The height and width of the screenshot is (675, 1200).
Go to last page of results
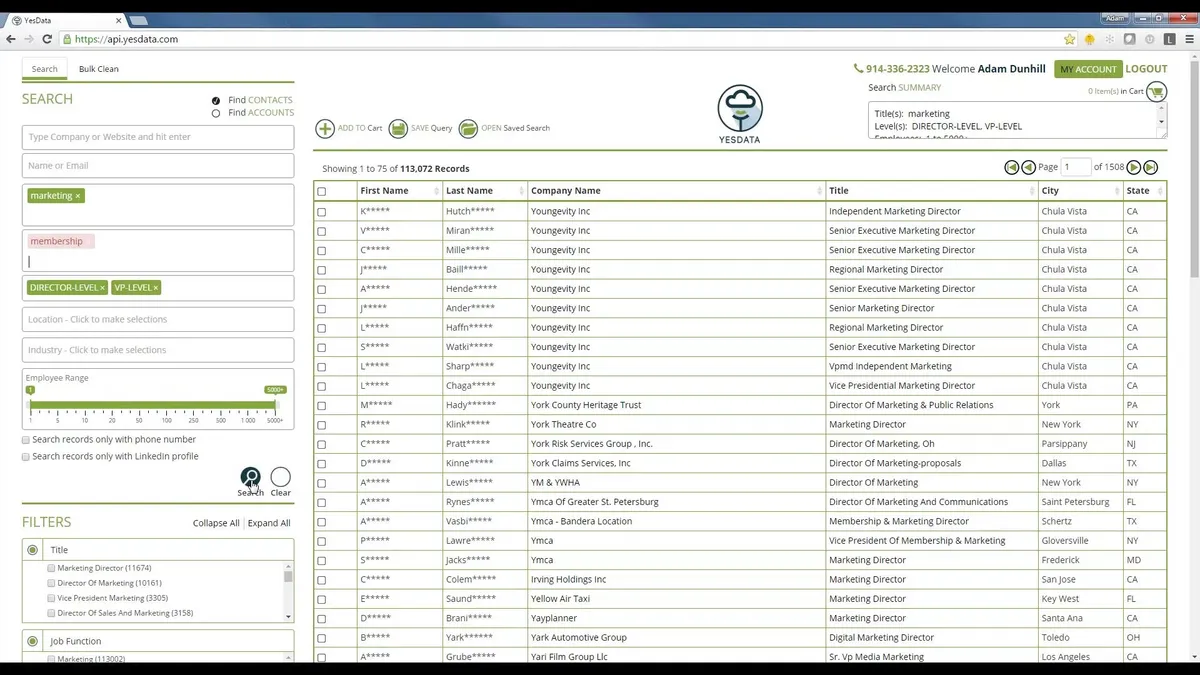tap(1151, 167)
